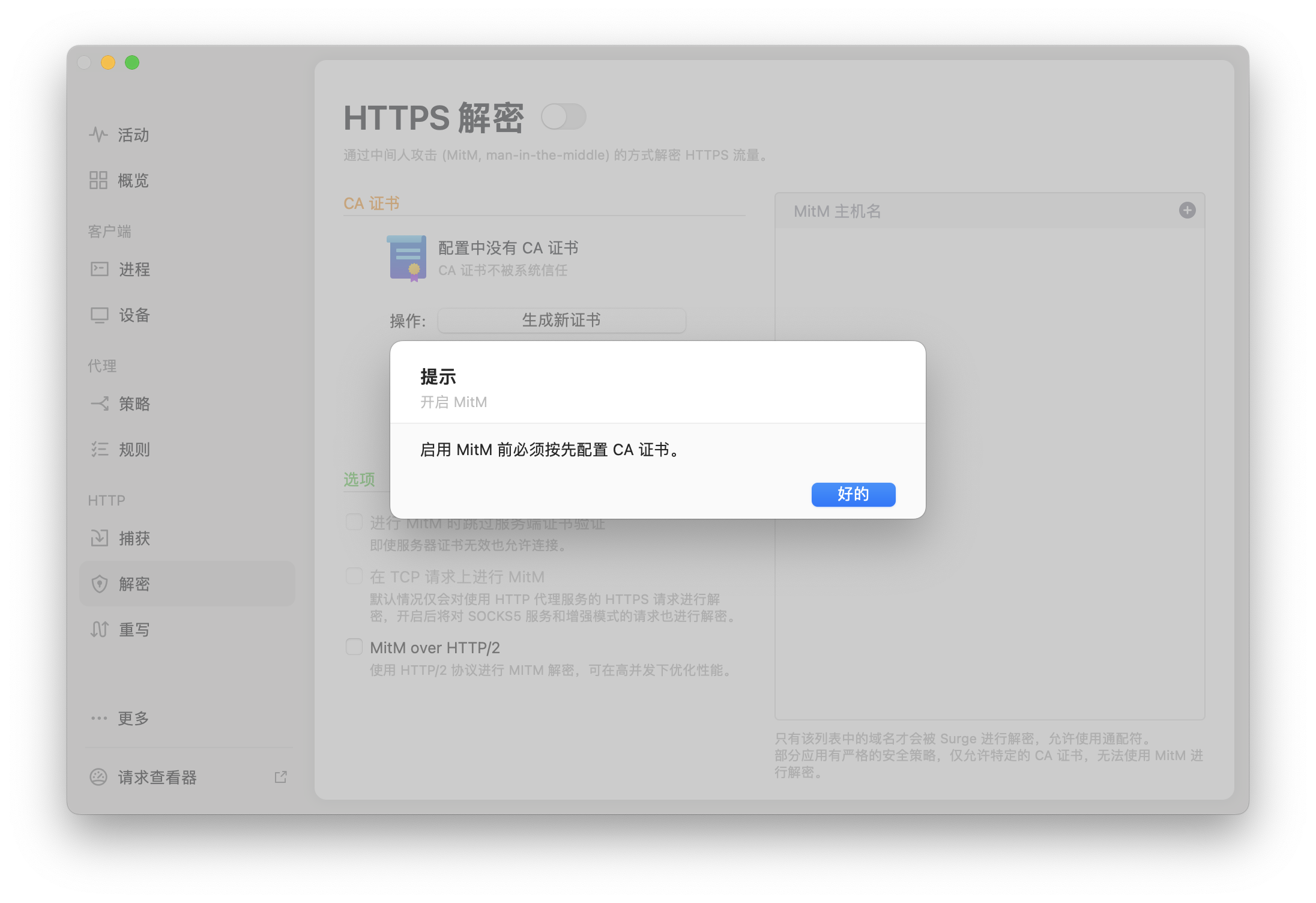Open 活动 via its pulse icon
Image resolution: width=1316 pixels, height=903 pixels.
click(98, 134)
